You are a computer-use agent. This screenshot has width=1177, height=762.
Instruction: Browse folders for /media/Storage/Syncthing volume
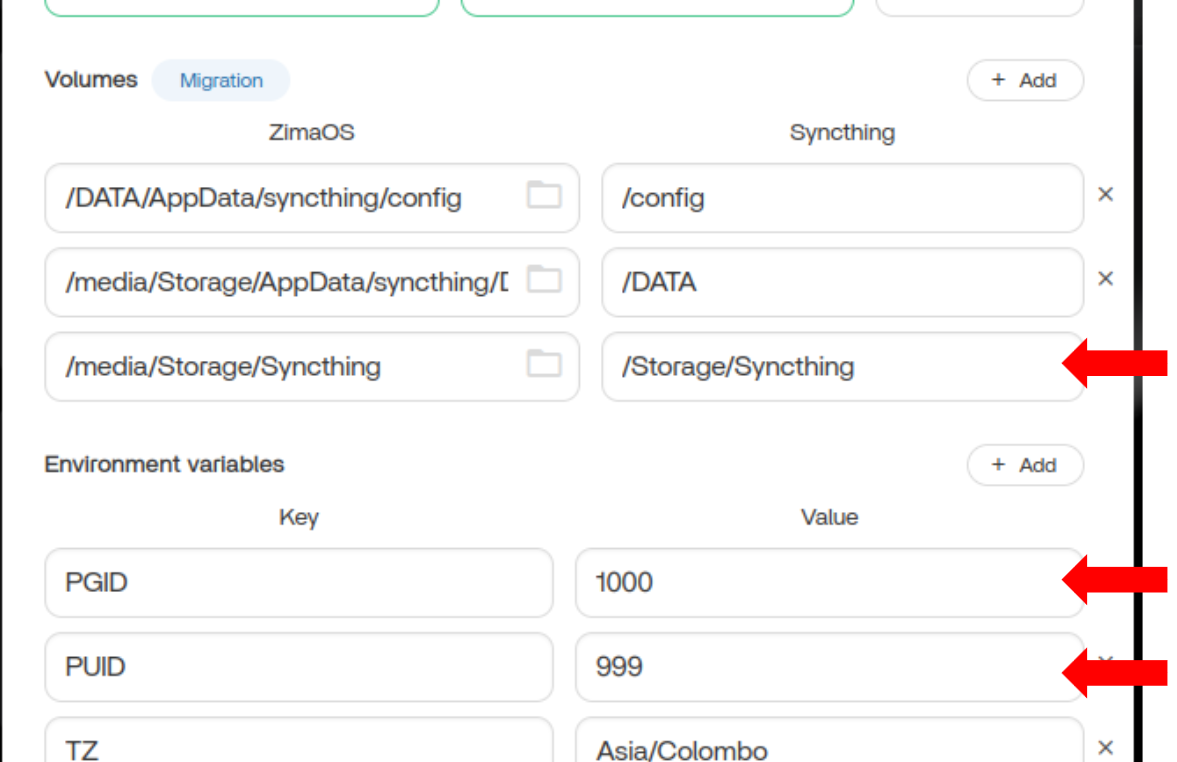point(544,364)
